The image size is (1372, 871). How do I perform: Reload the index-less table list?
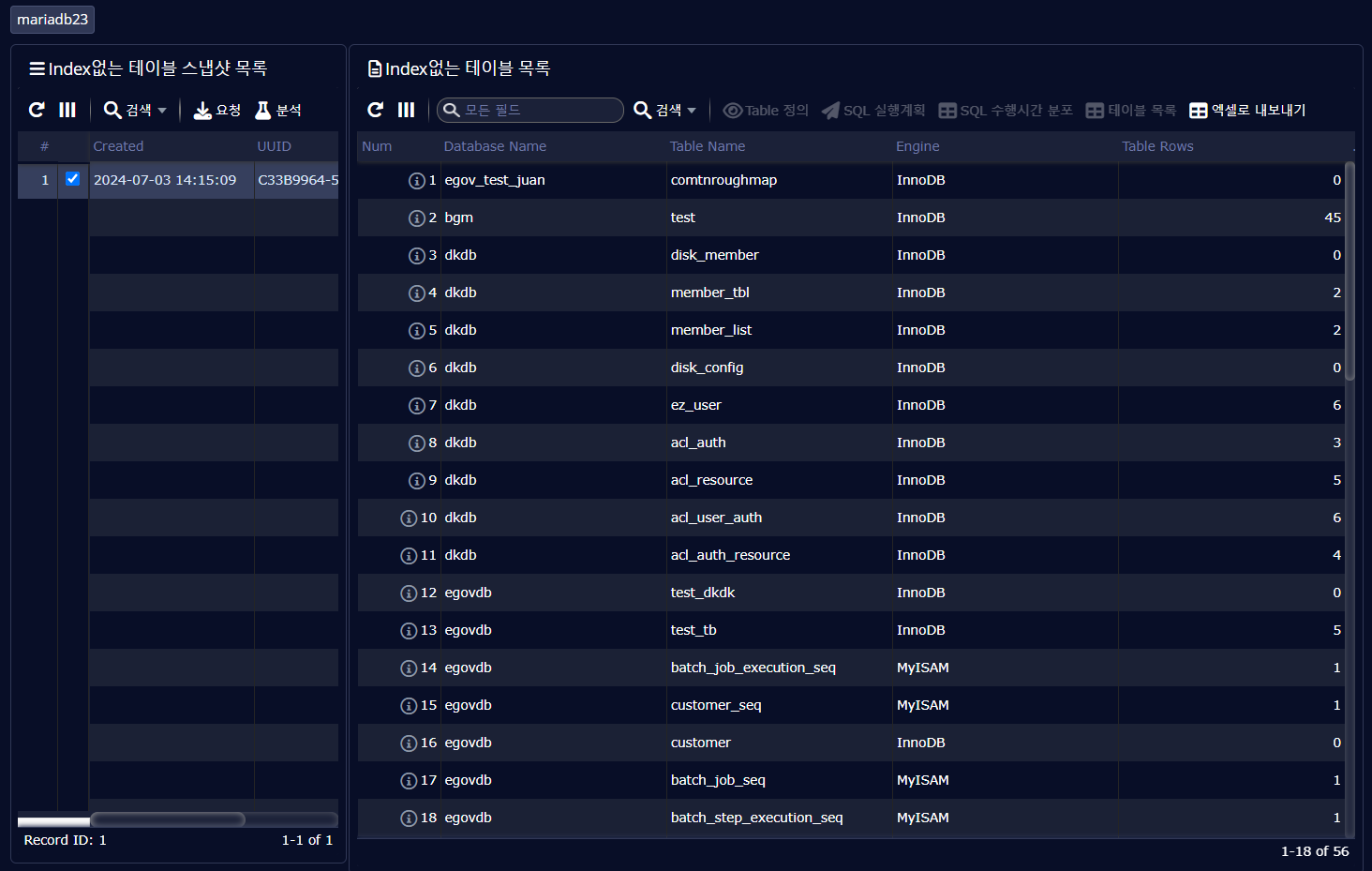(x=376, y=110)
